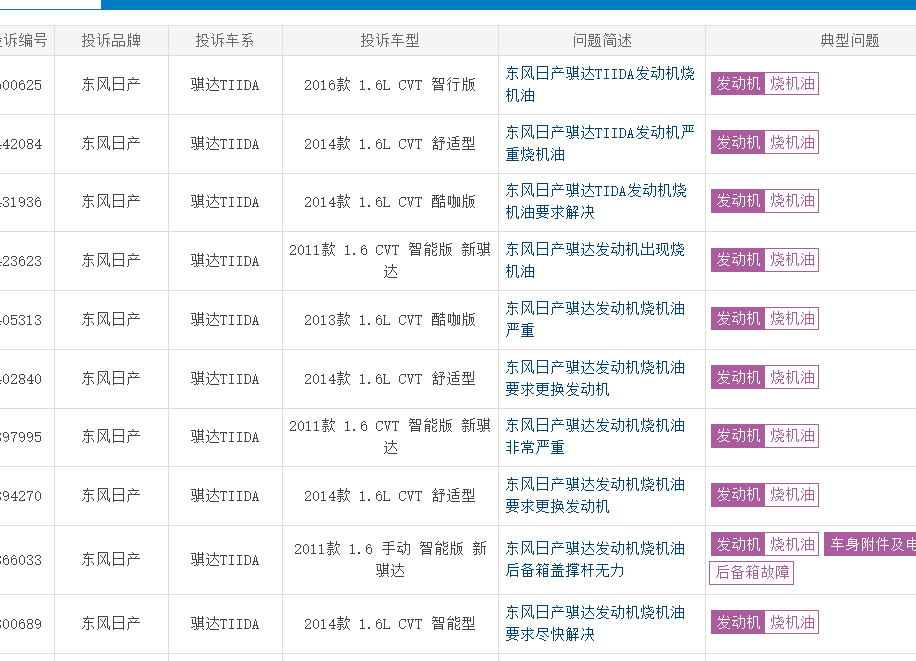Click the 问题简述 column header
Screen dimensions: 916x661
602,40
